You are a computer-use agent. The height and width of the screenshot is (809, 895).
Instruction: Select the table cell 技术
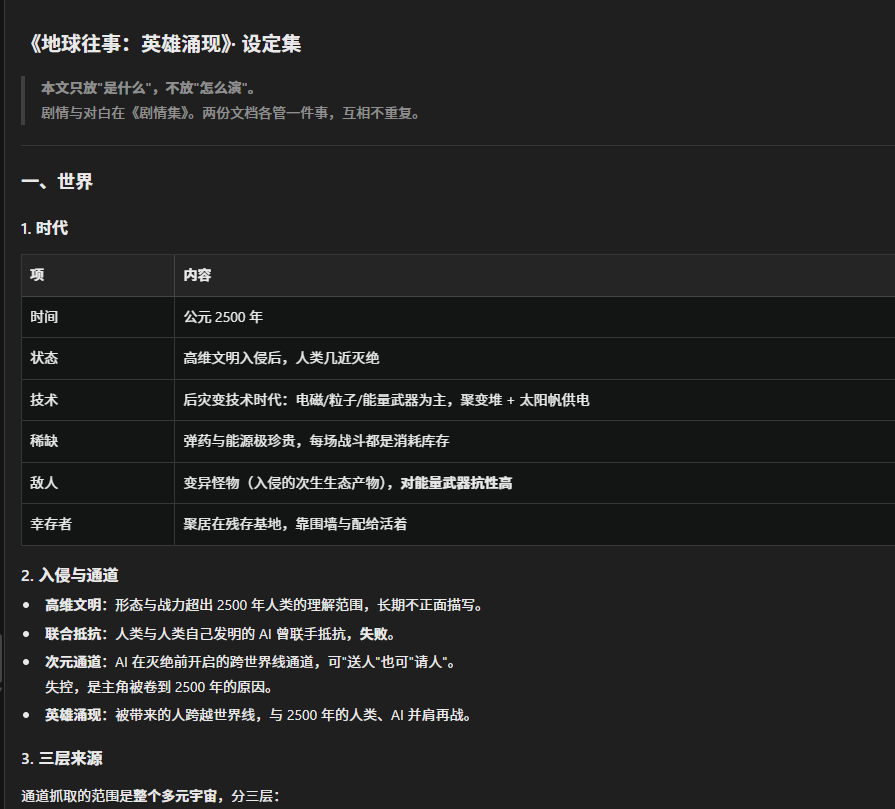[x=98, y=400]
